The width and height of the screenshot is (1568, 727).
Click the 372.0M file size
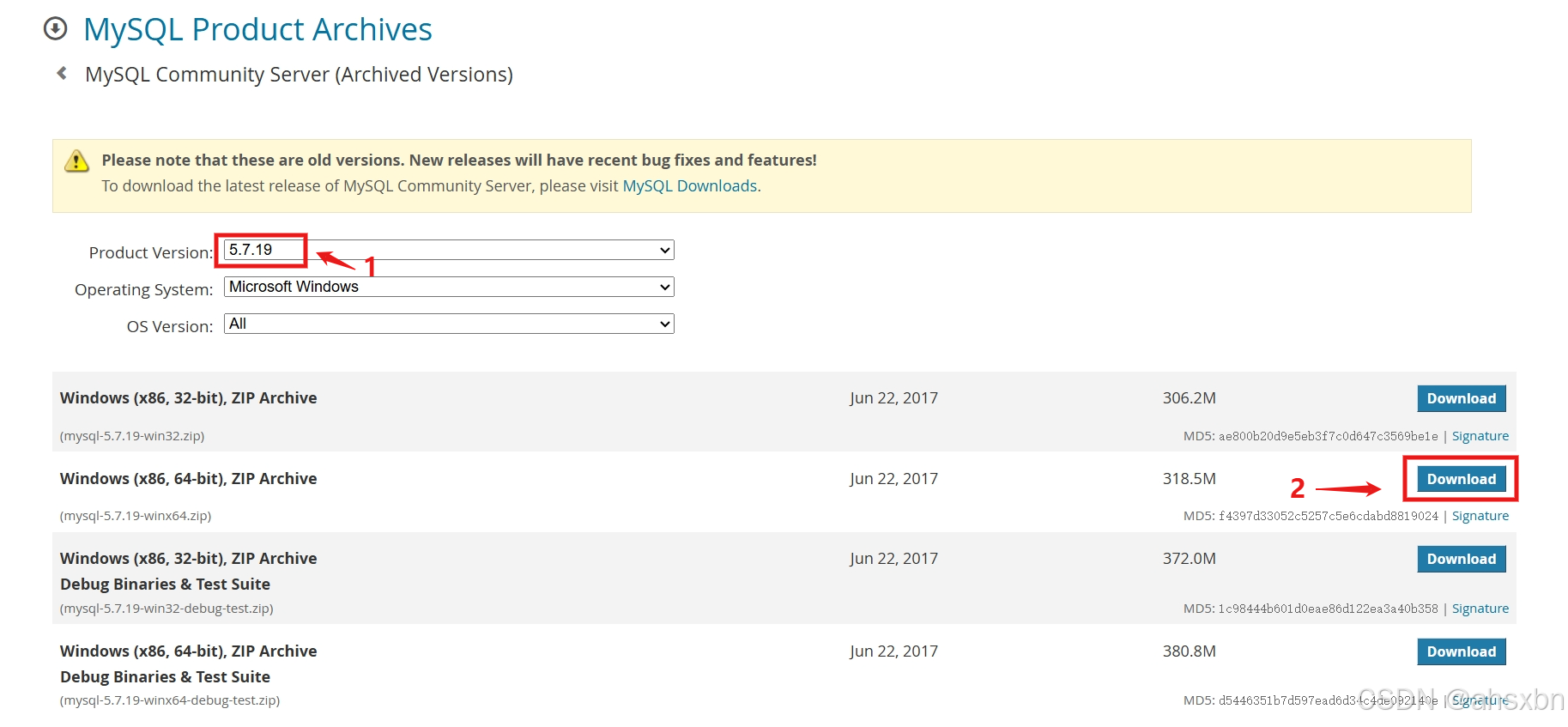coord(1189,559)
